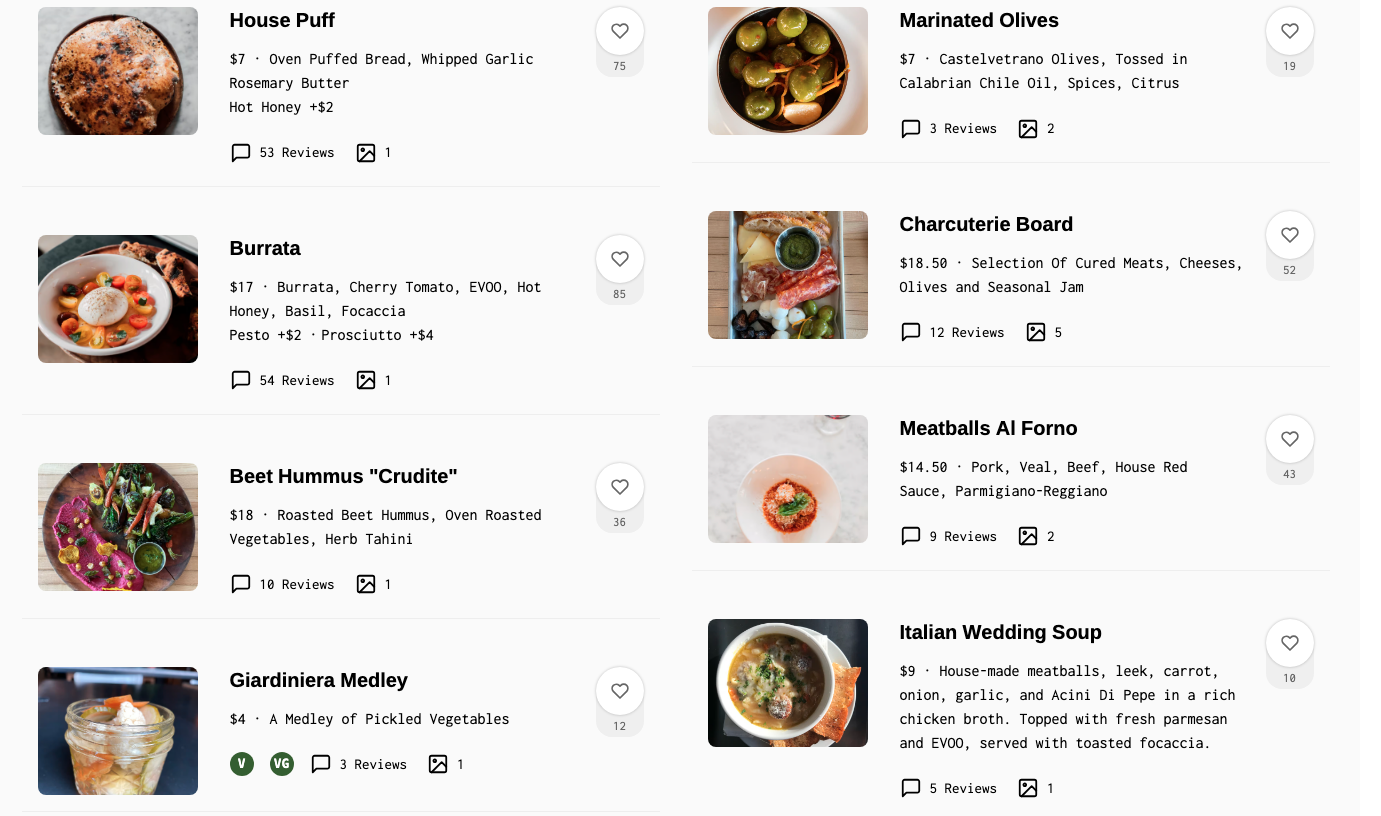The height and width of the screenshot is (816, 1381).
Task: Select the Meatballs Al Forno heading
Action: pos(988,429)
